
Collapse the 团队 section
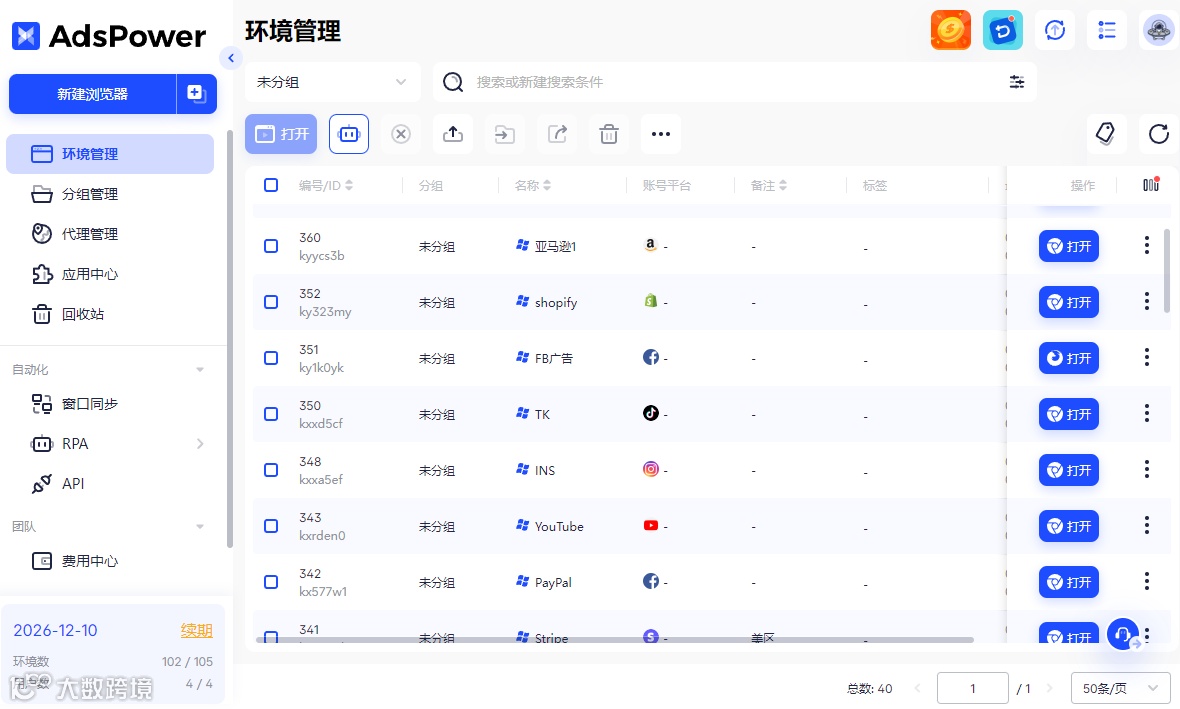click(x=200, y=527)
